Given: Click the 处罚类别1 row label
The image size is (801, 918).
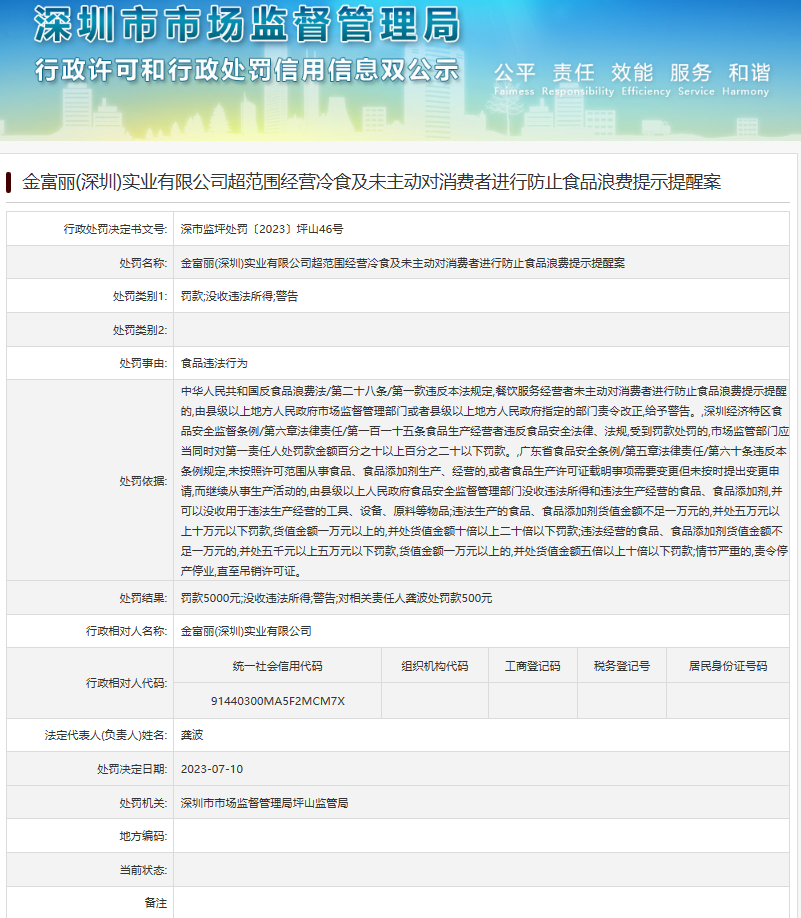Looking at the screenshot, I should [x=140, y=296].
